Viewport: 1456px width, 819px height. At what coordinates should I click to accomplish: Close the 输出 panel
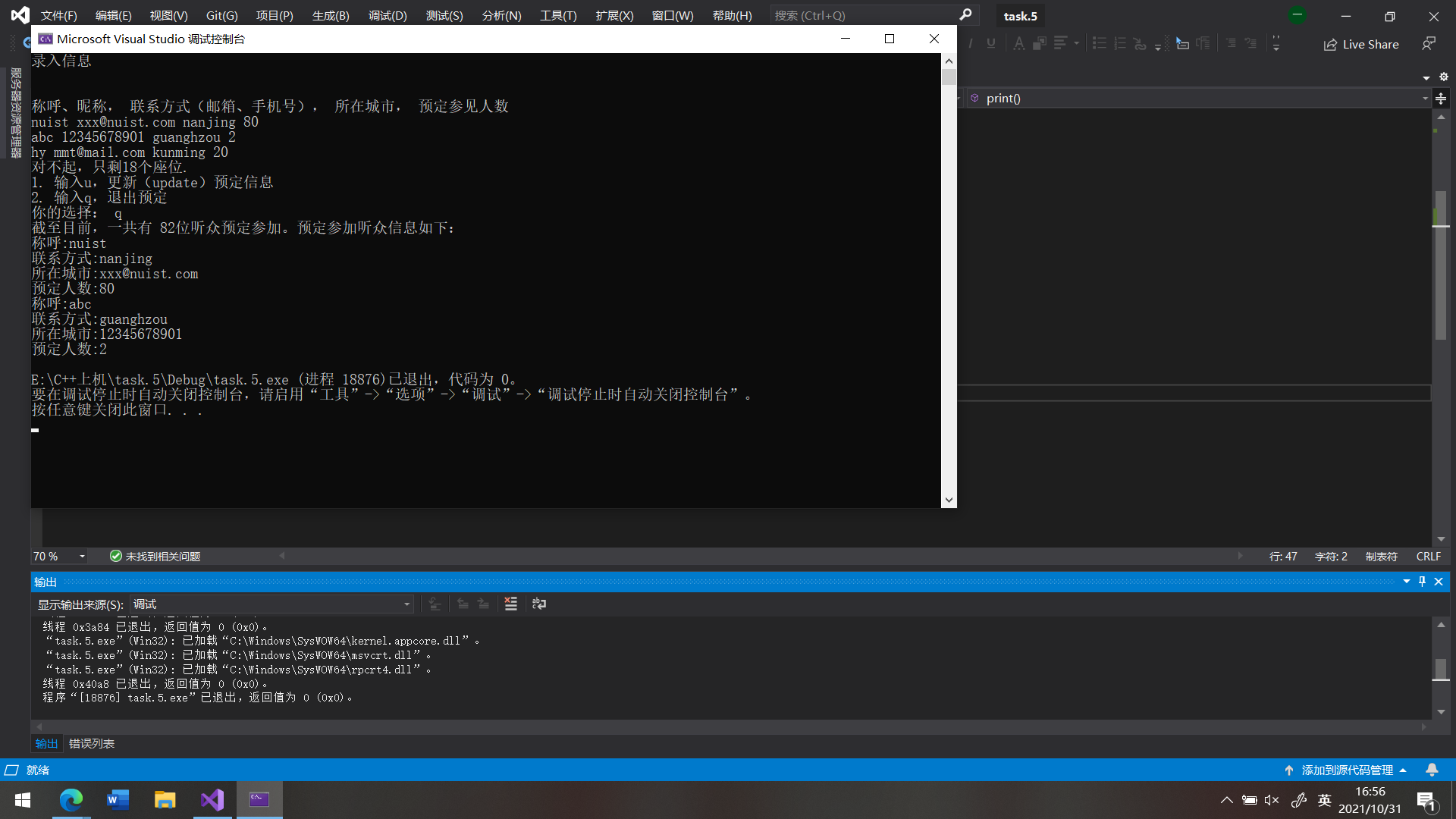pos(1439,582)
